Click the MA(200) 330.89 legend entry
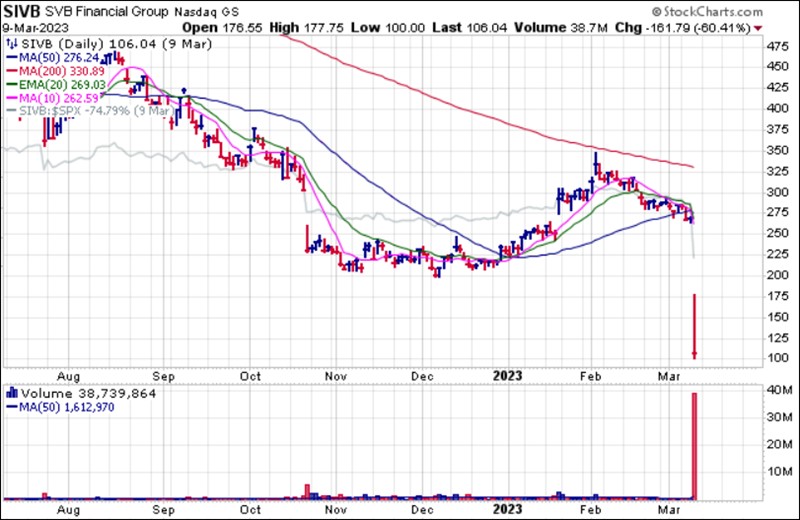This screenshot has width=800, height=520. click(56, 71)
